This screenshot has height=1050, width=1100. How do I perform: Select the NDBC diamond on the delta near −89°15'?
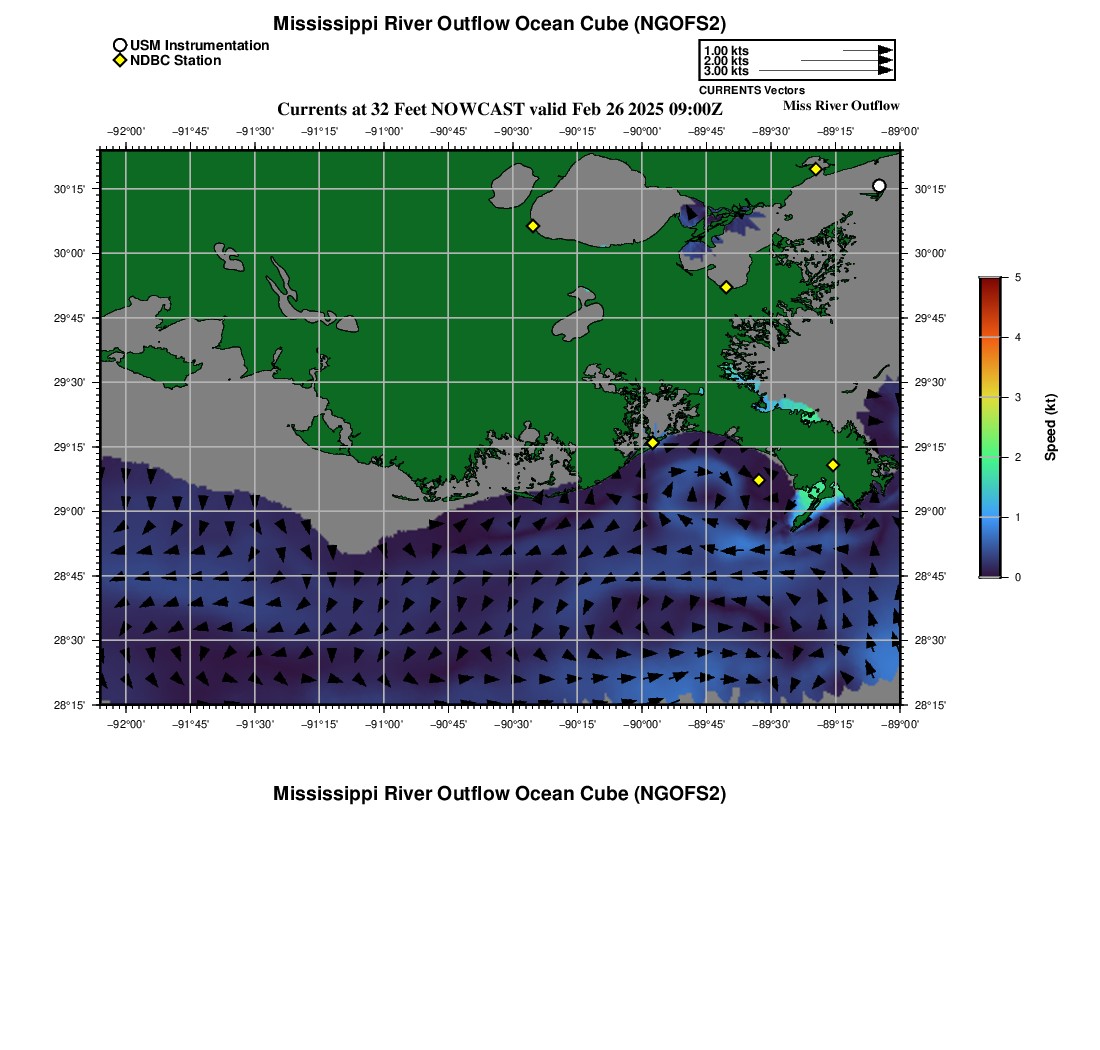(x=833, y=465)
